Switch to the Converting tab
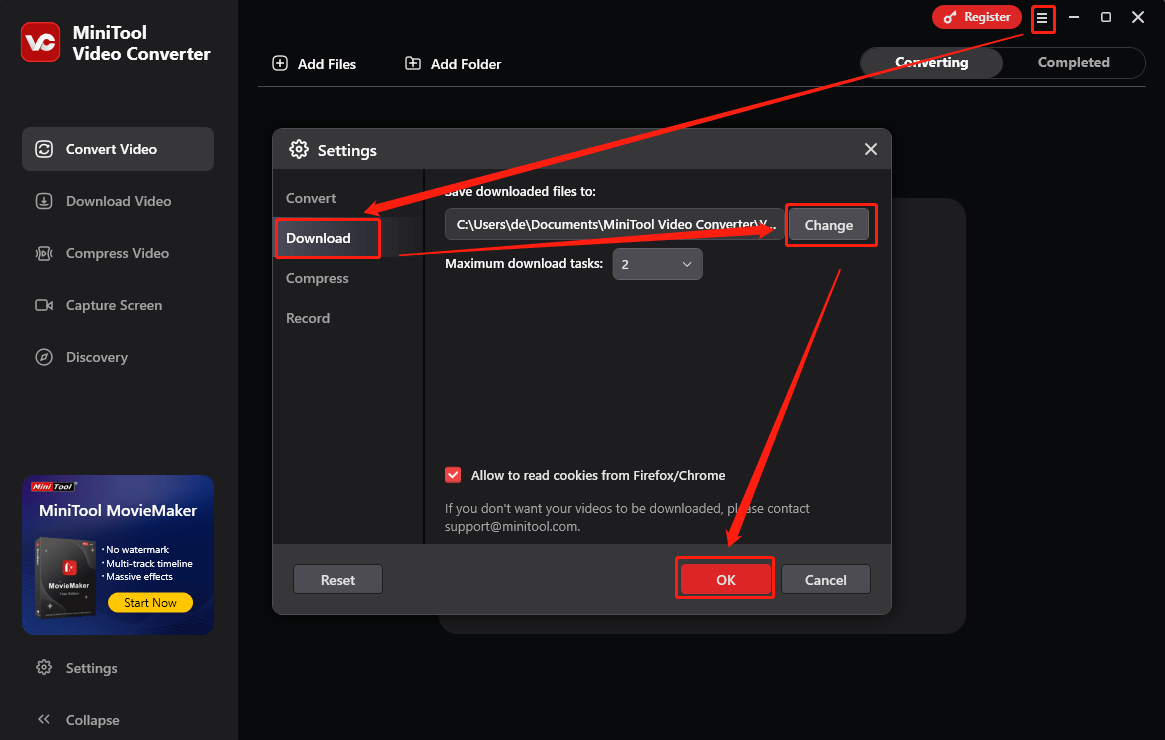Screen dimensions: 1165x740 click(x=932, y=62)
